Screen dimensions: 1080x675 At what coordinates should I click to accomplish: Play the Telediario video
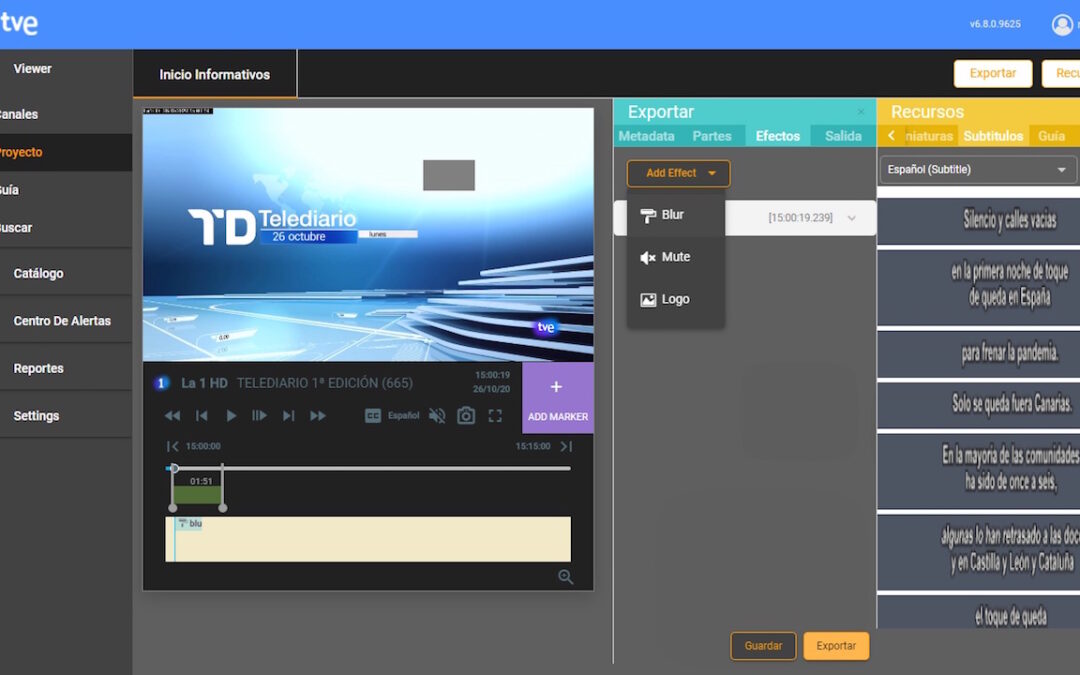pos(231,415)
